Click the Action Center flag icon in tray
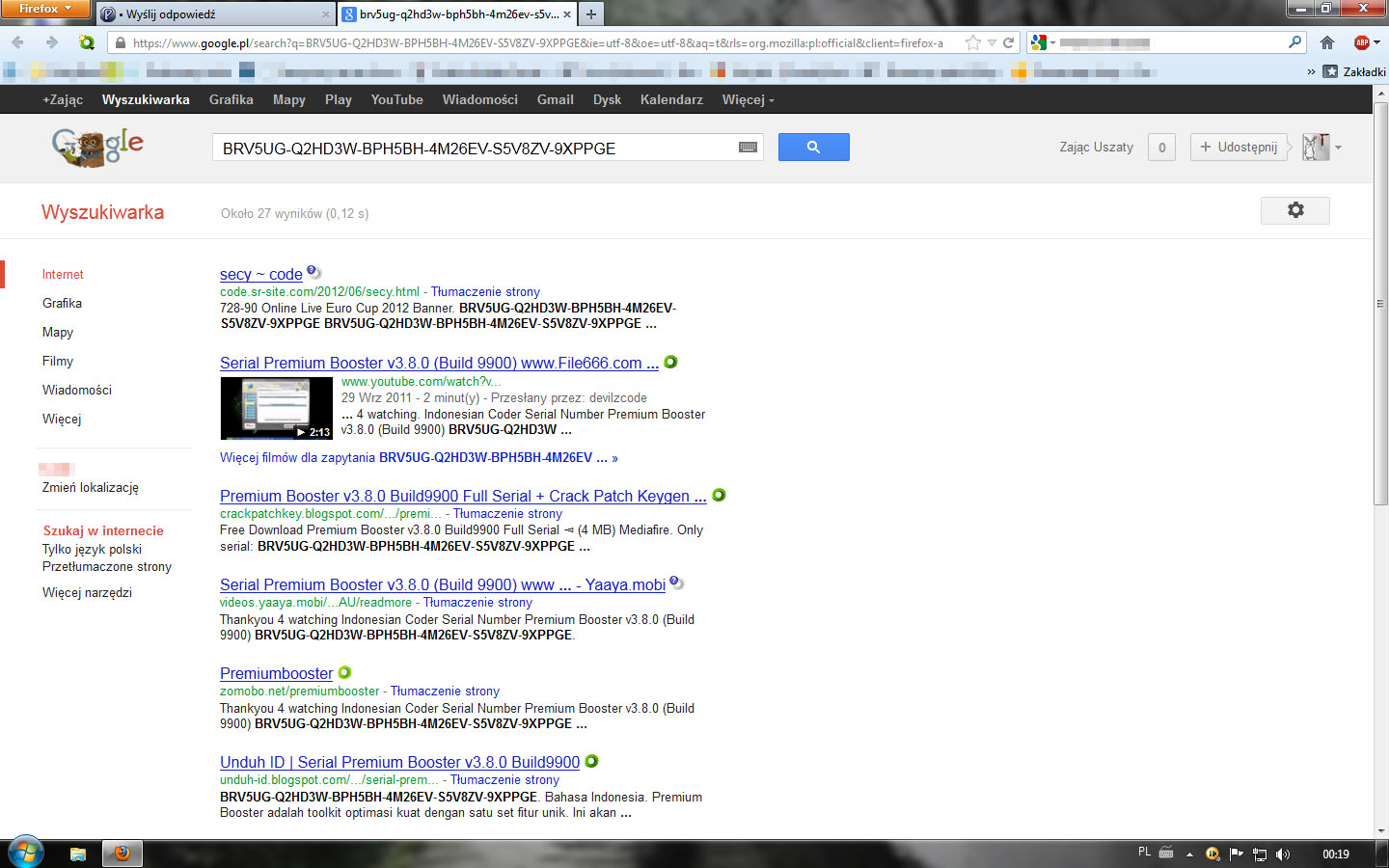The image size is (1389, 868). pos(1237,854)
